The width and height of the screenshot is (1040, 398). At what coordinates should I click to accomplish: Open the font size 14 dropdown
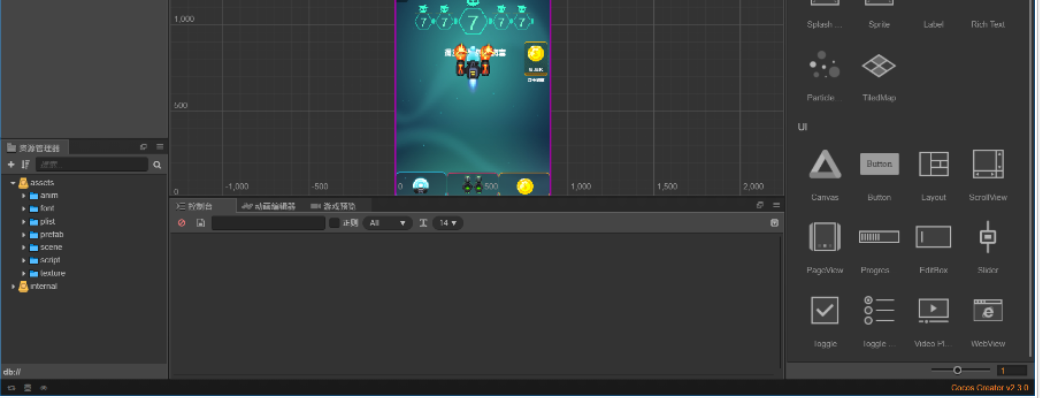[x=448, y=223]
